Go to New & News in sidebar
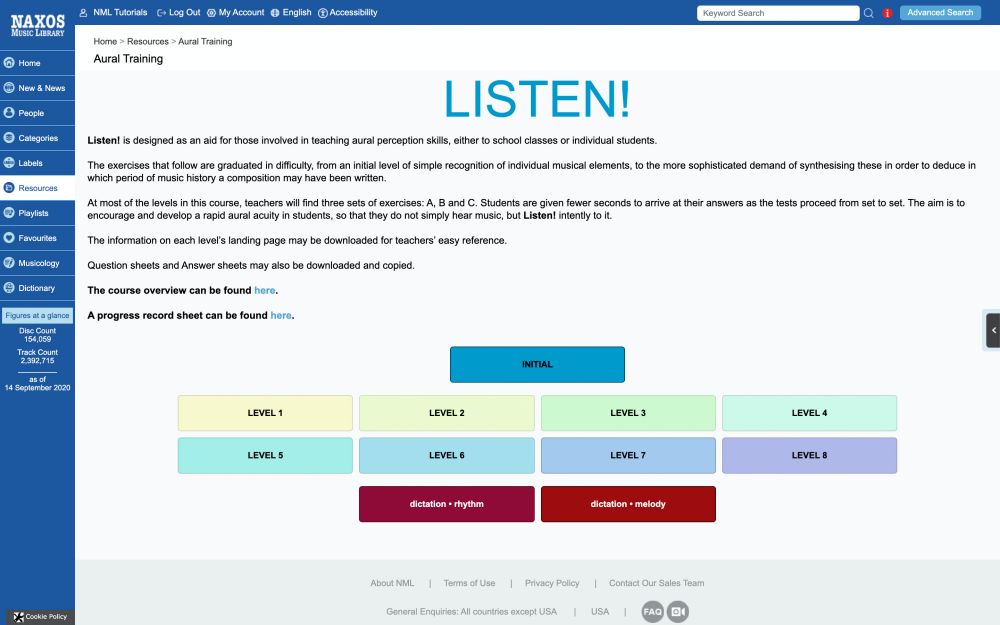The width and height of the screenshot is (1000, 625). click(37, 88)
